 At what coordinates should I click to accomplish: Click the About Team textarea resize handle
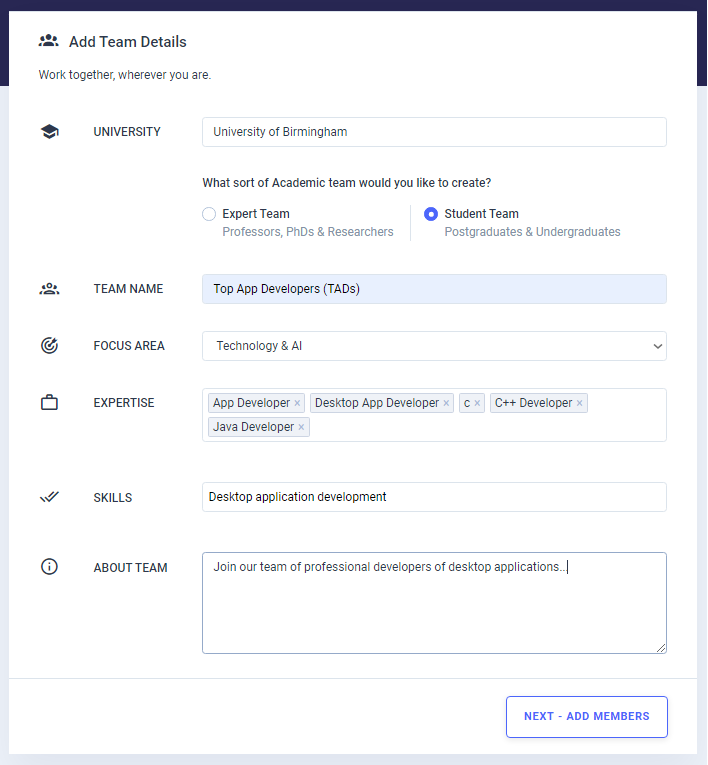pos(661,648)
